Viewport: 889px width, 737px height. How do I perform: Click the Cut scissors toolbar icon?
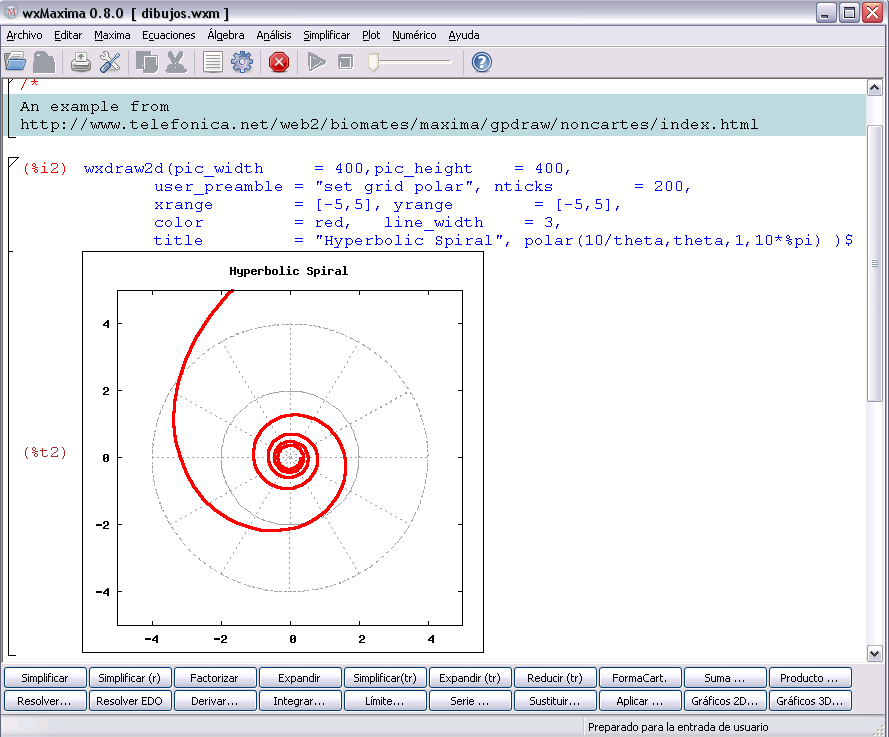click(x=176, y=62)
